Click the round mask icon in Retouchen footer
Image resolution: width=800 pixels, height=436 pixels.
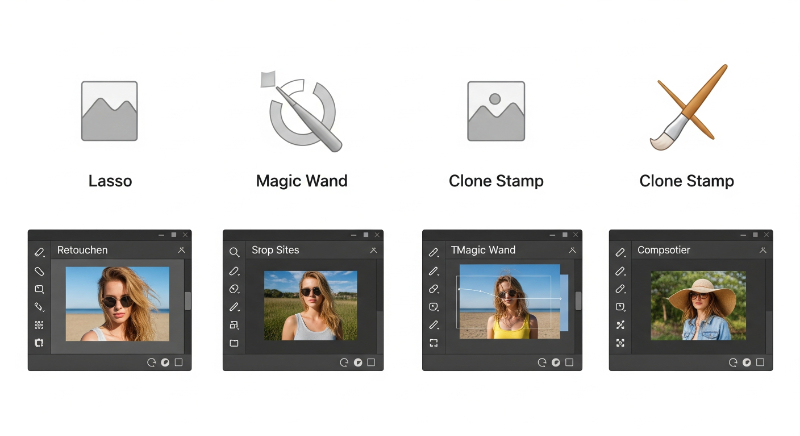click(x=165, y=362)
